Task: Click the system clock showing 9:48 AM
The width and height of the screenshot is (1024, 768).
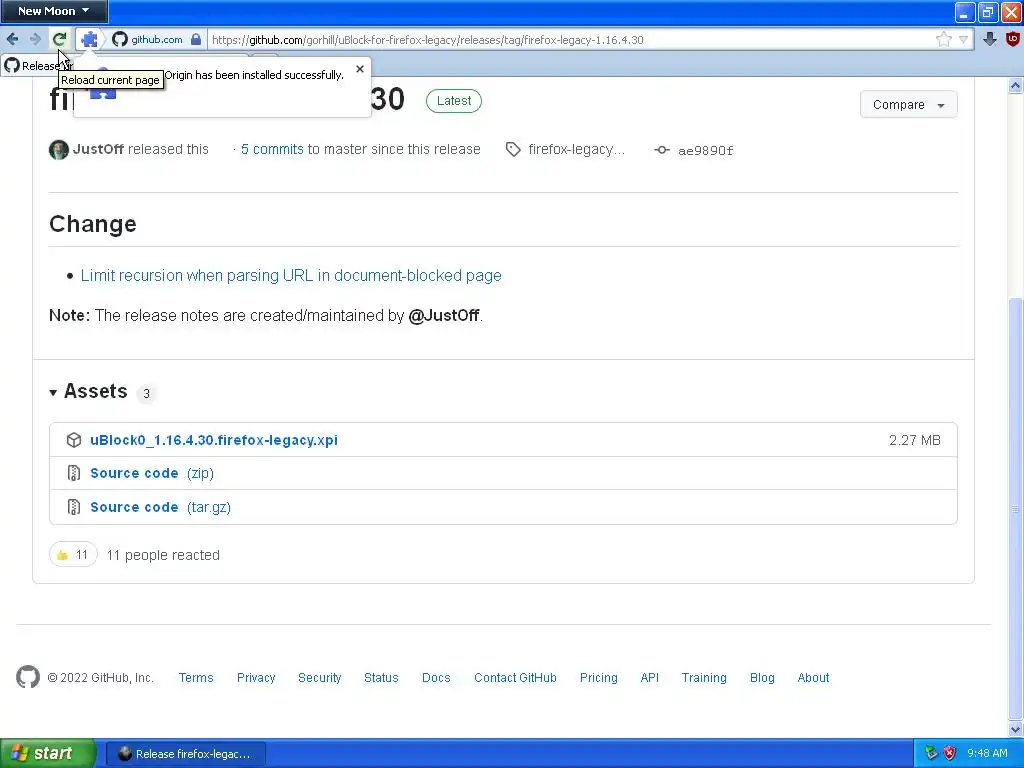Action: click(987, 753)
